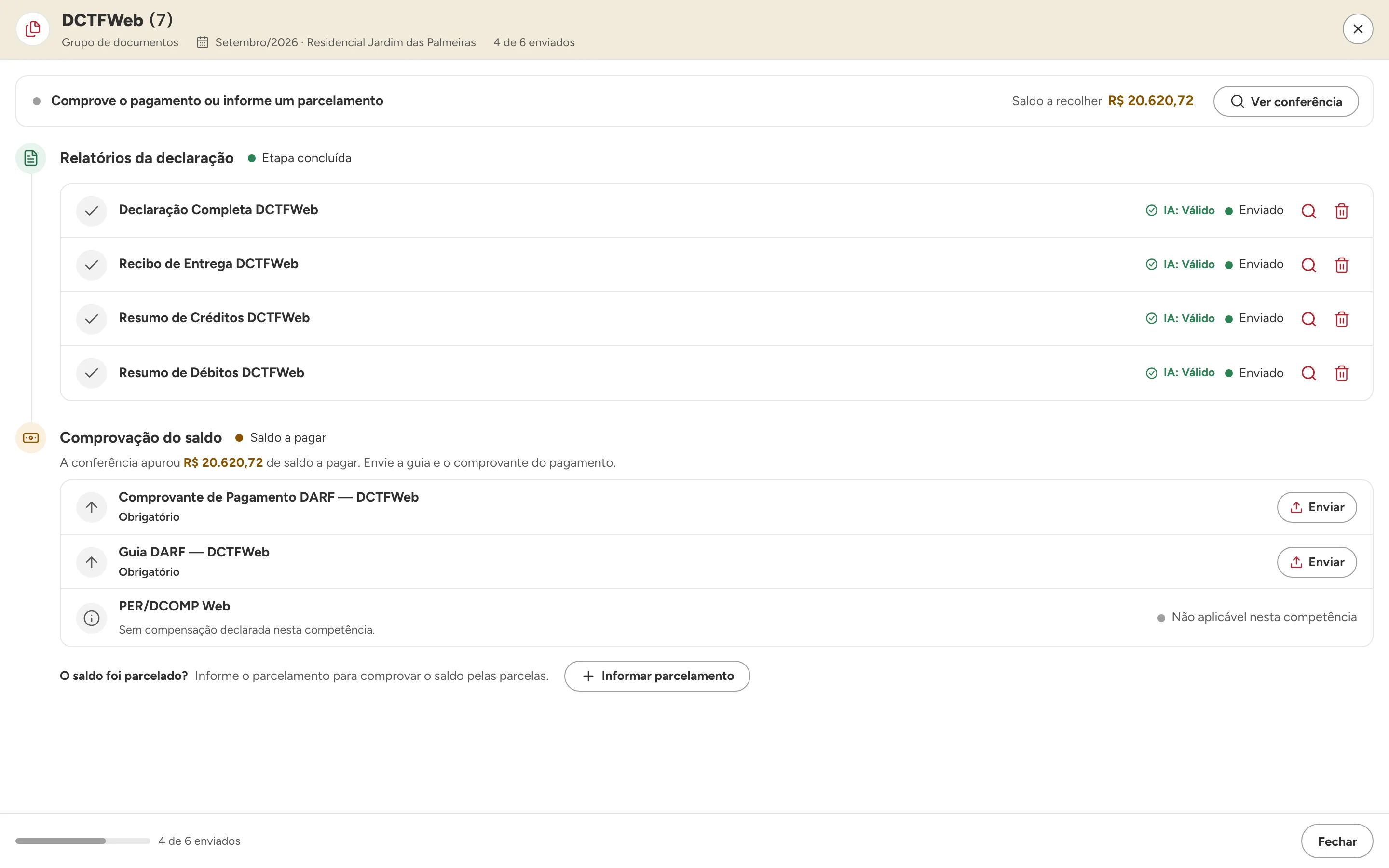Click Fechar button in footer
1389x868 pixels.
1337,841
